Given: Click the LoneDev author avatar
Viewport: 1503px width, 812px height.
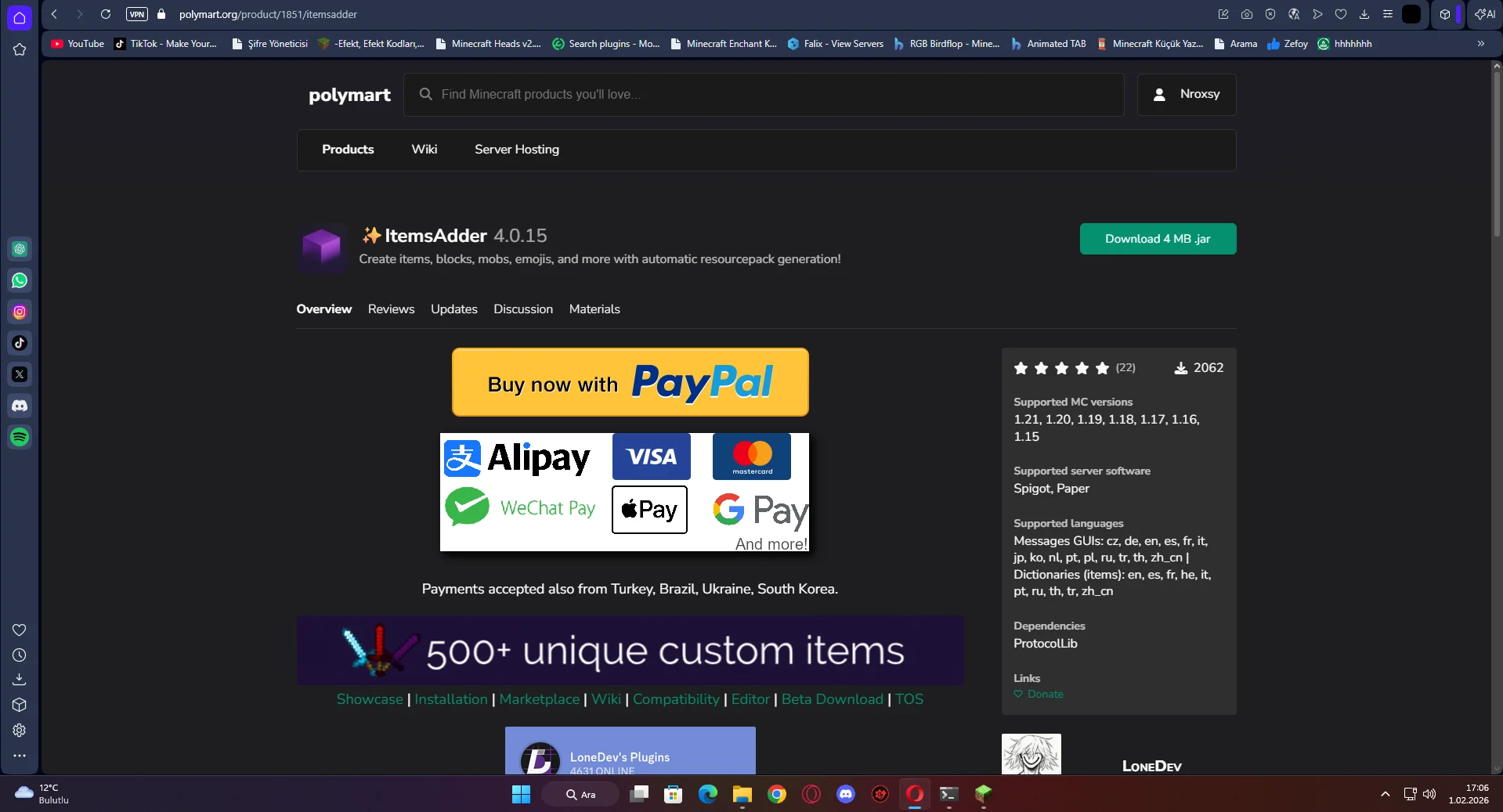Looking at the screenshot, I should 1032,754.
